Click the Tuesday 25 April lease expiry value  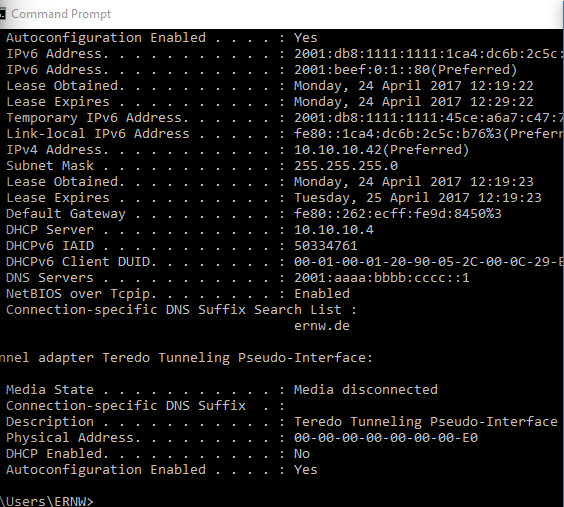pos(418,197)
